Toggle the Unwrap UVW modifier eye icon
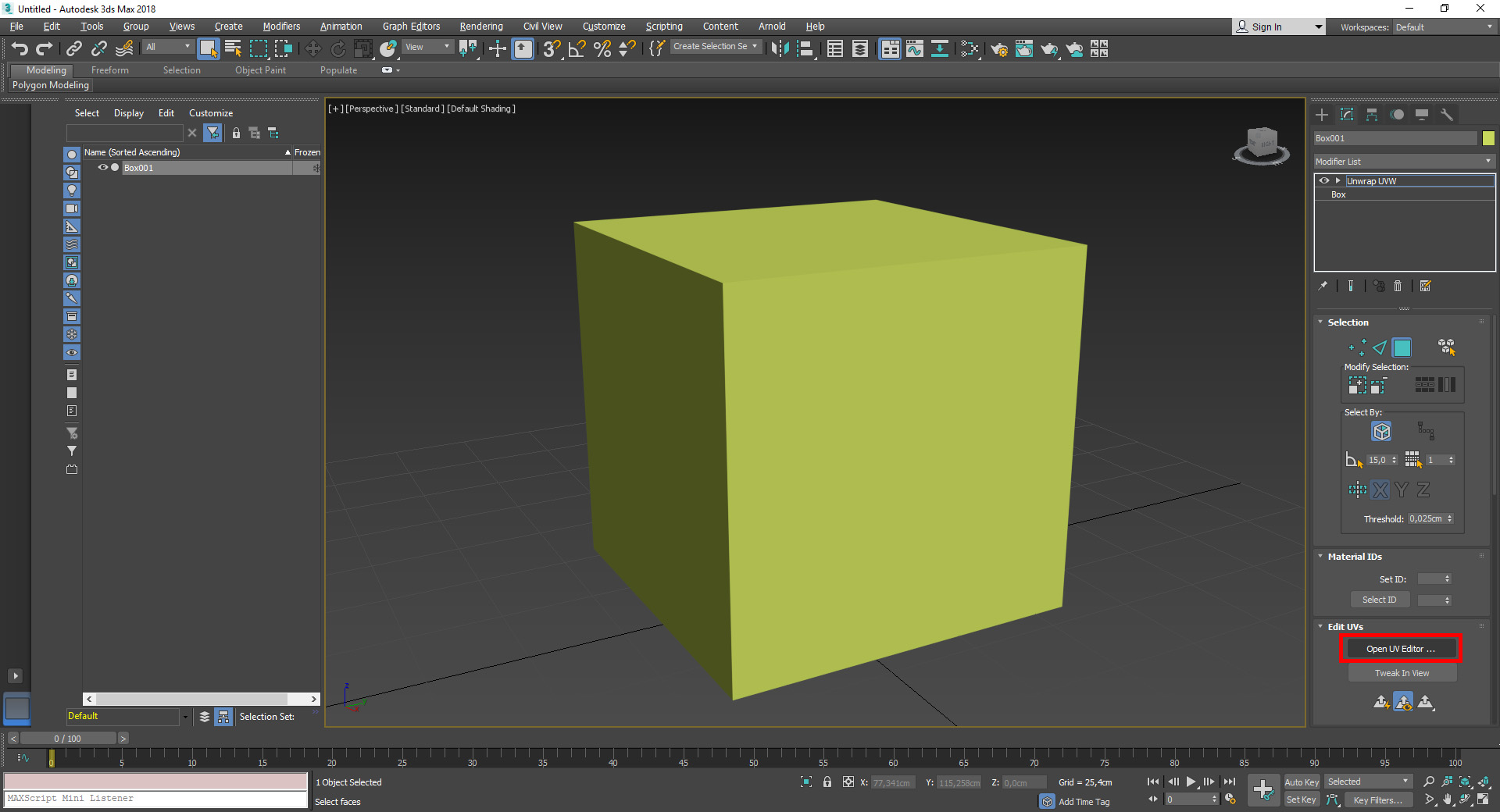Screen dimensions: 1500x812 pyautogui.click(x=1324, y=180)
